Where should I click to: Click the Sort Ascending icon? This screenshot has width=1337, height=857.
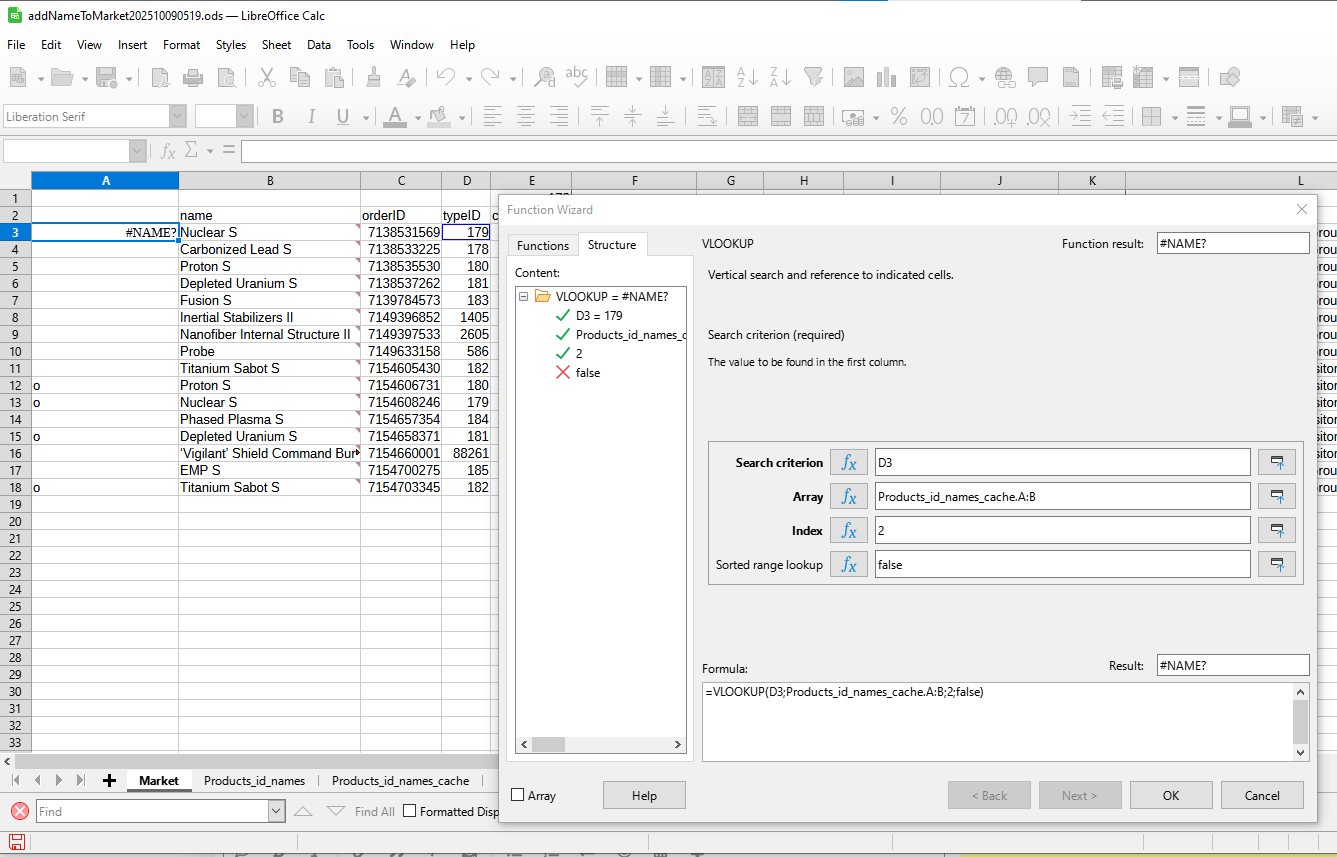pos(746,77)
